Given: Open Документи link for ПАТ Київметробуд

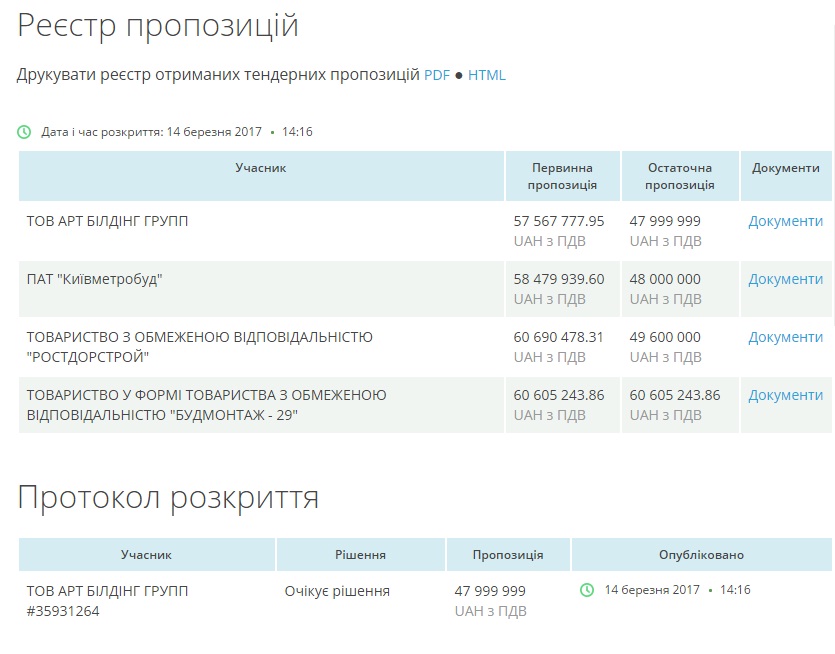Looking at the screenshot, I should (x=785, y=279).
